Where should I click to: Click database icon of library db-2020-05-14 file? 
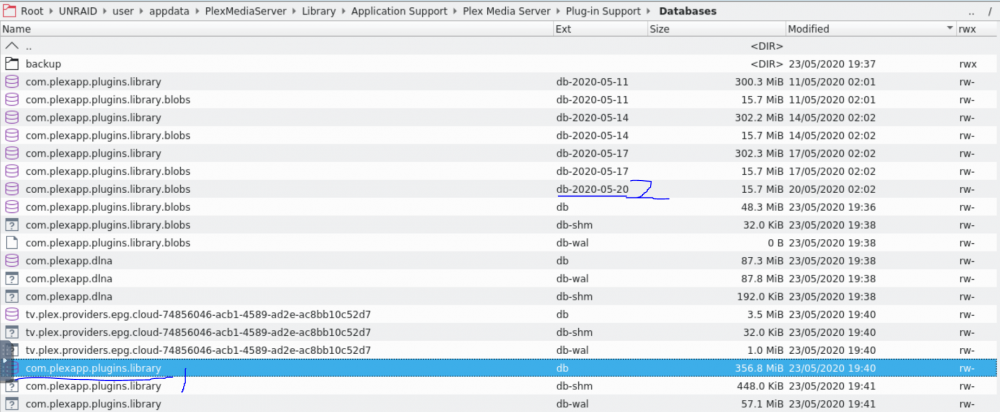tap(11, 117)
